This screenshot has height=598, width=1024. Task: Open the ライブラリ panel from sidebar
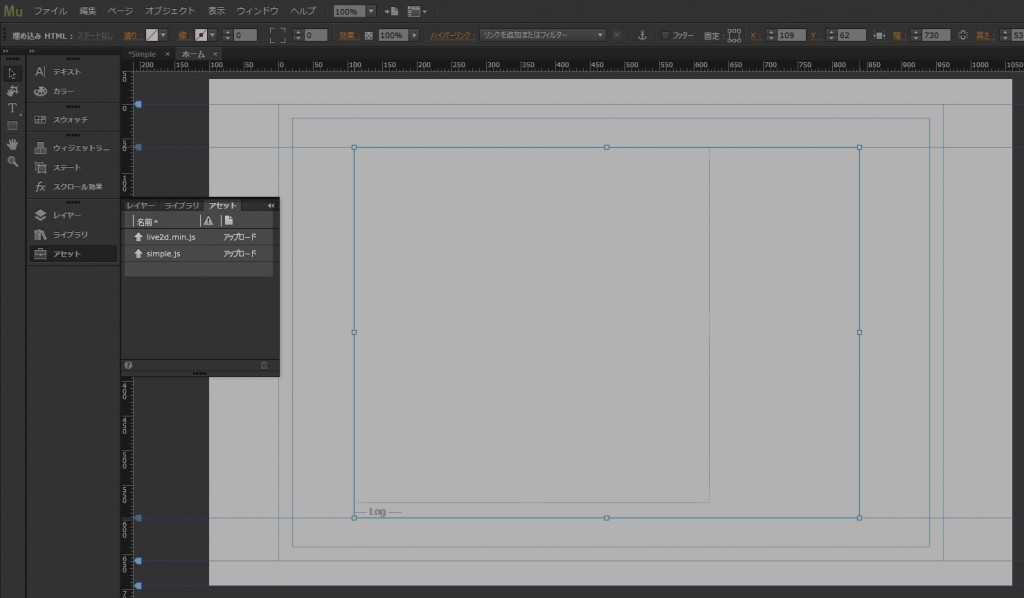[72, 234]
